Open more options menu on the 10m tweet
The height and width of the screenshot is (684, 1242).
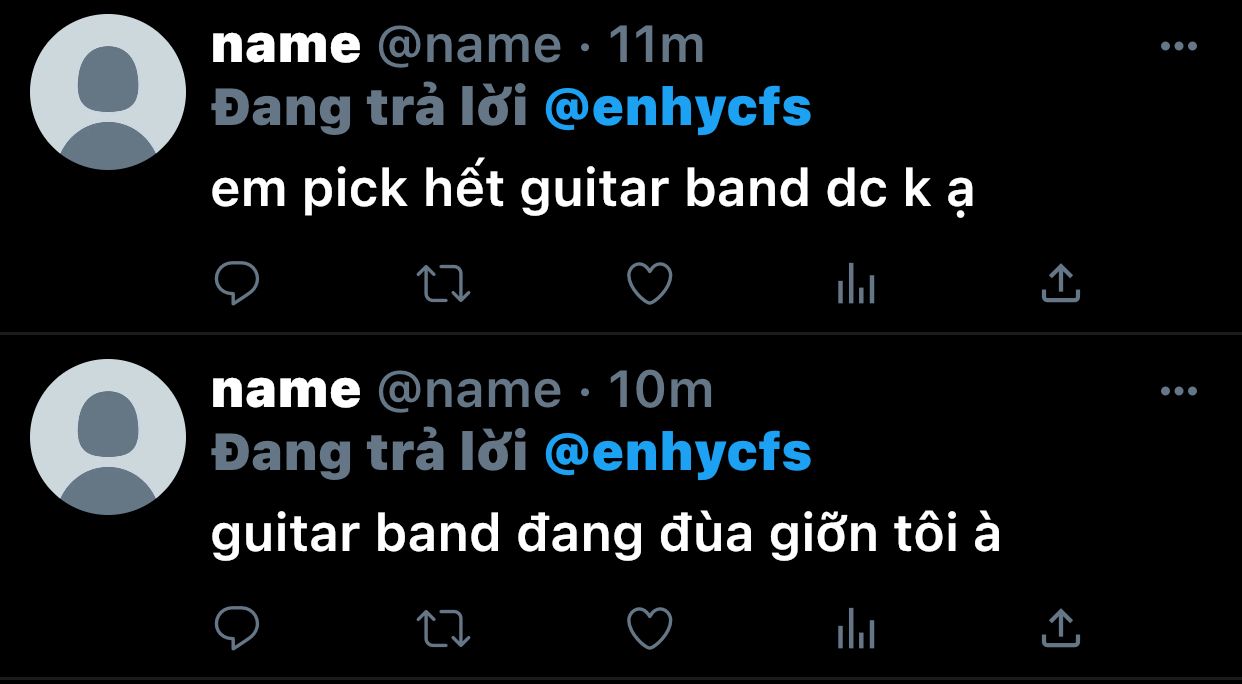(1178, 391)
